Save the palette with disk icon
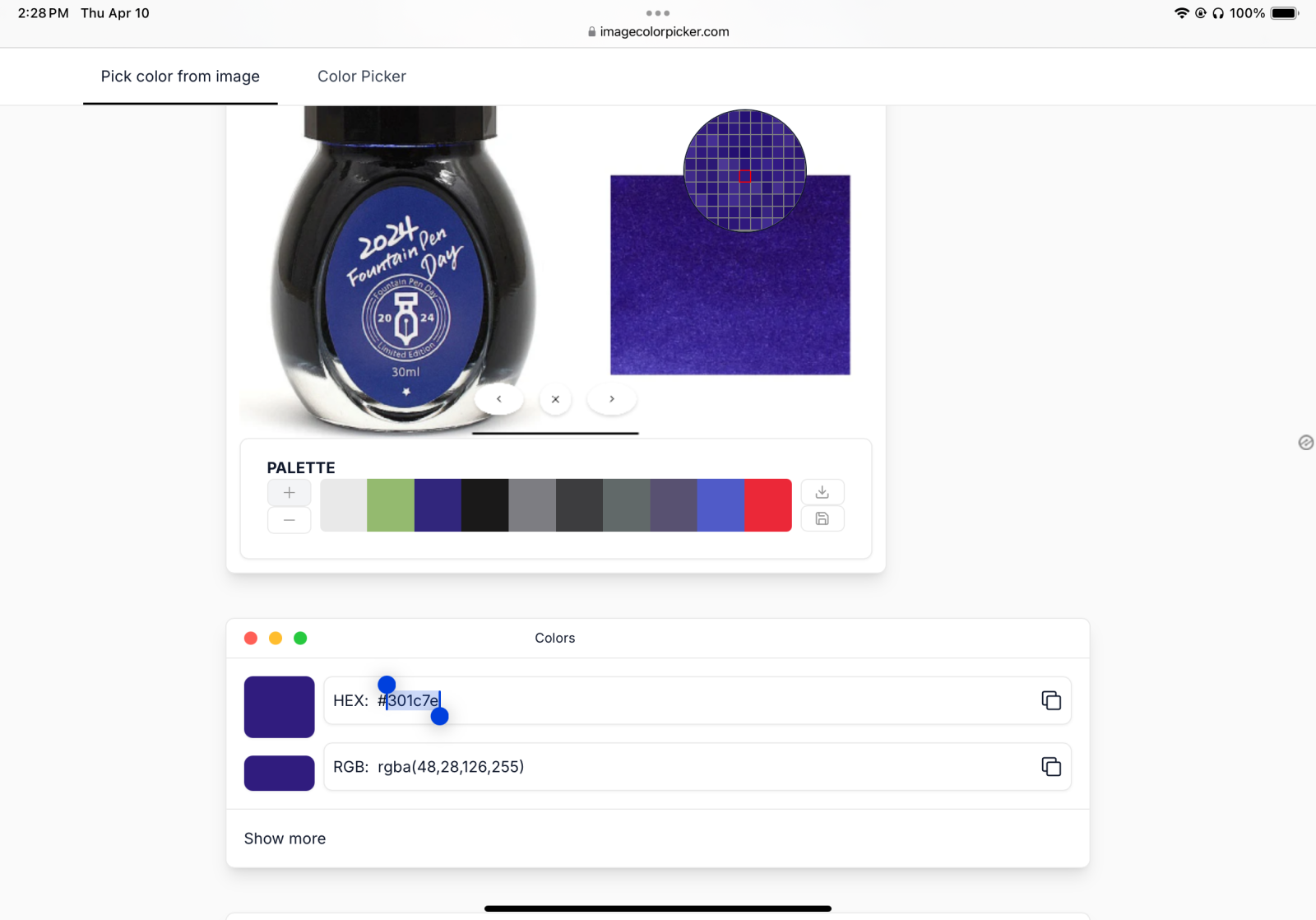This screenshot has width=1316, height=920. coord(822,519)
